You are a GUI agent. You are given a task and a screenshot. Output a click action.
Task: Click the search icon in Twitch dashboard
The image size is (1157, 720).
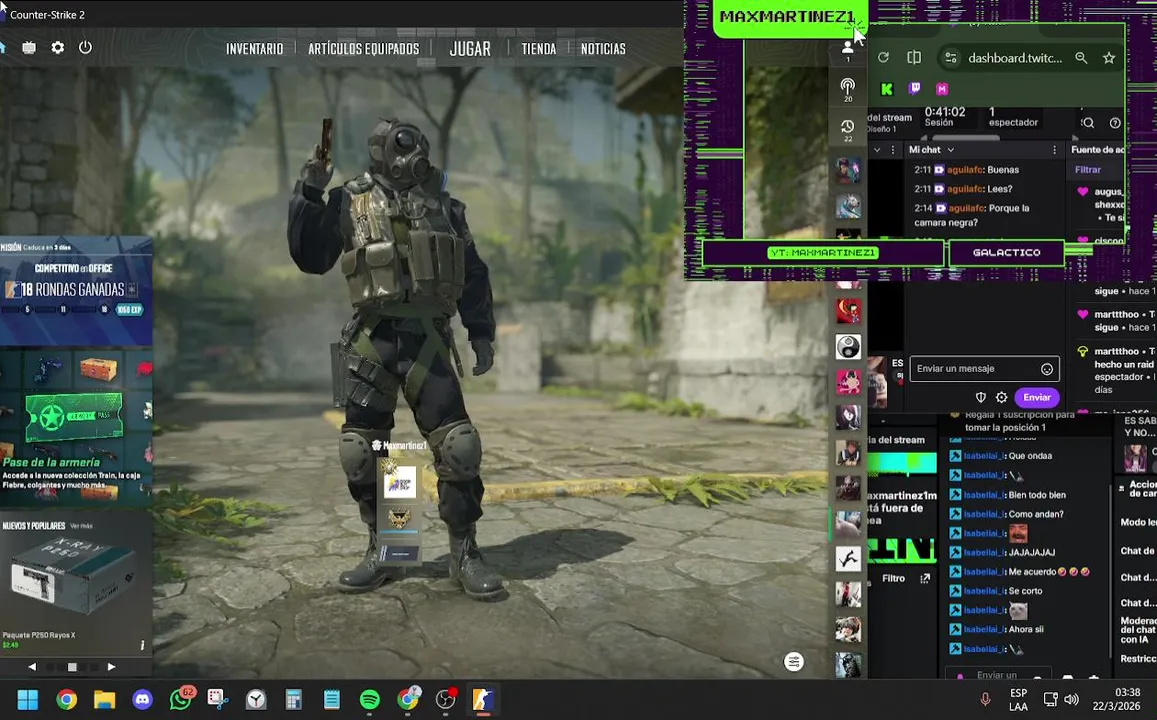1088,122
